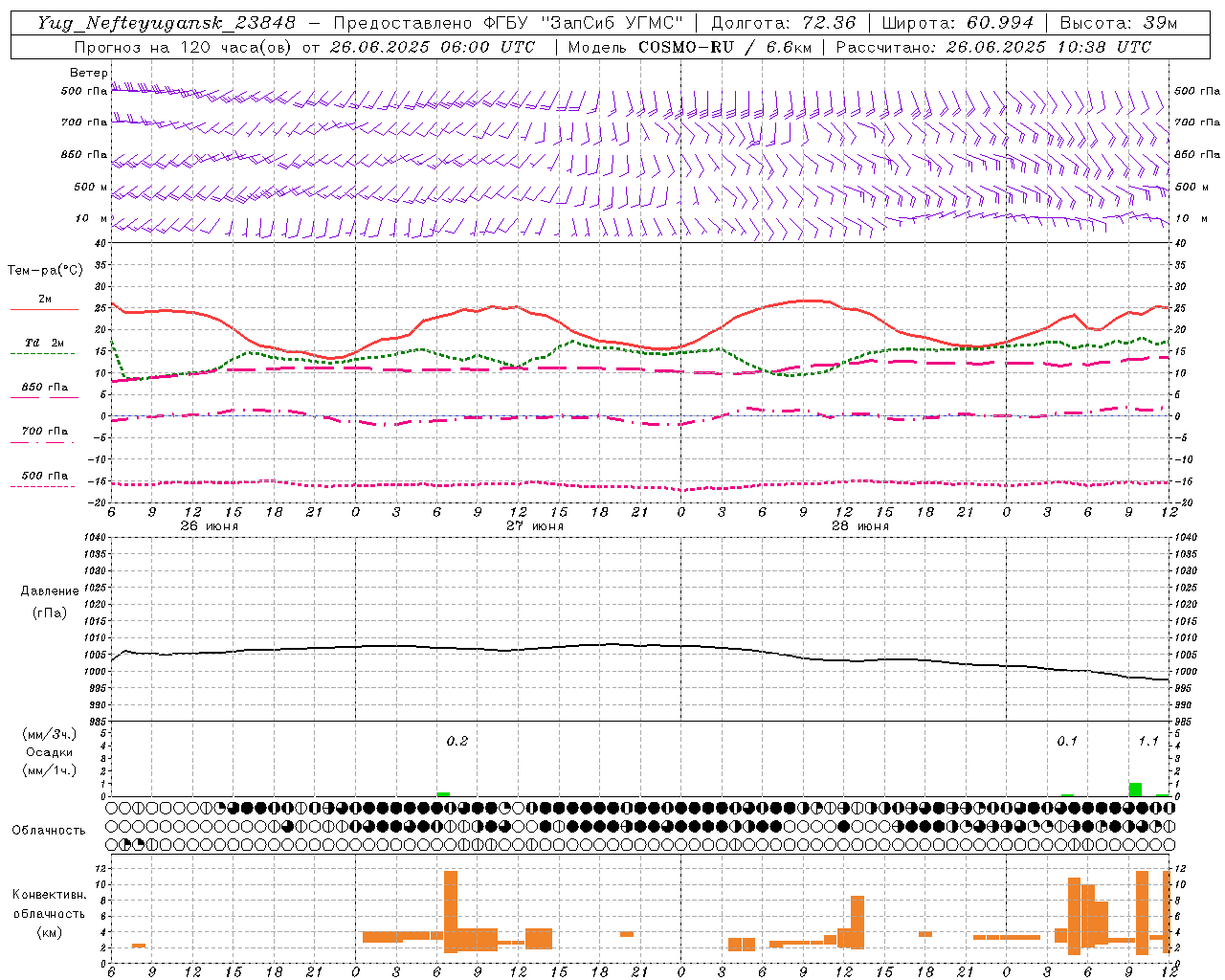
Task: Select the text Предоставлено ФГБУ "ЗапСиб УГМС"
Action: 509,23
